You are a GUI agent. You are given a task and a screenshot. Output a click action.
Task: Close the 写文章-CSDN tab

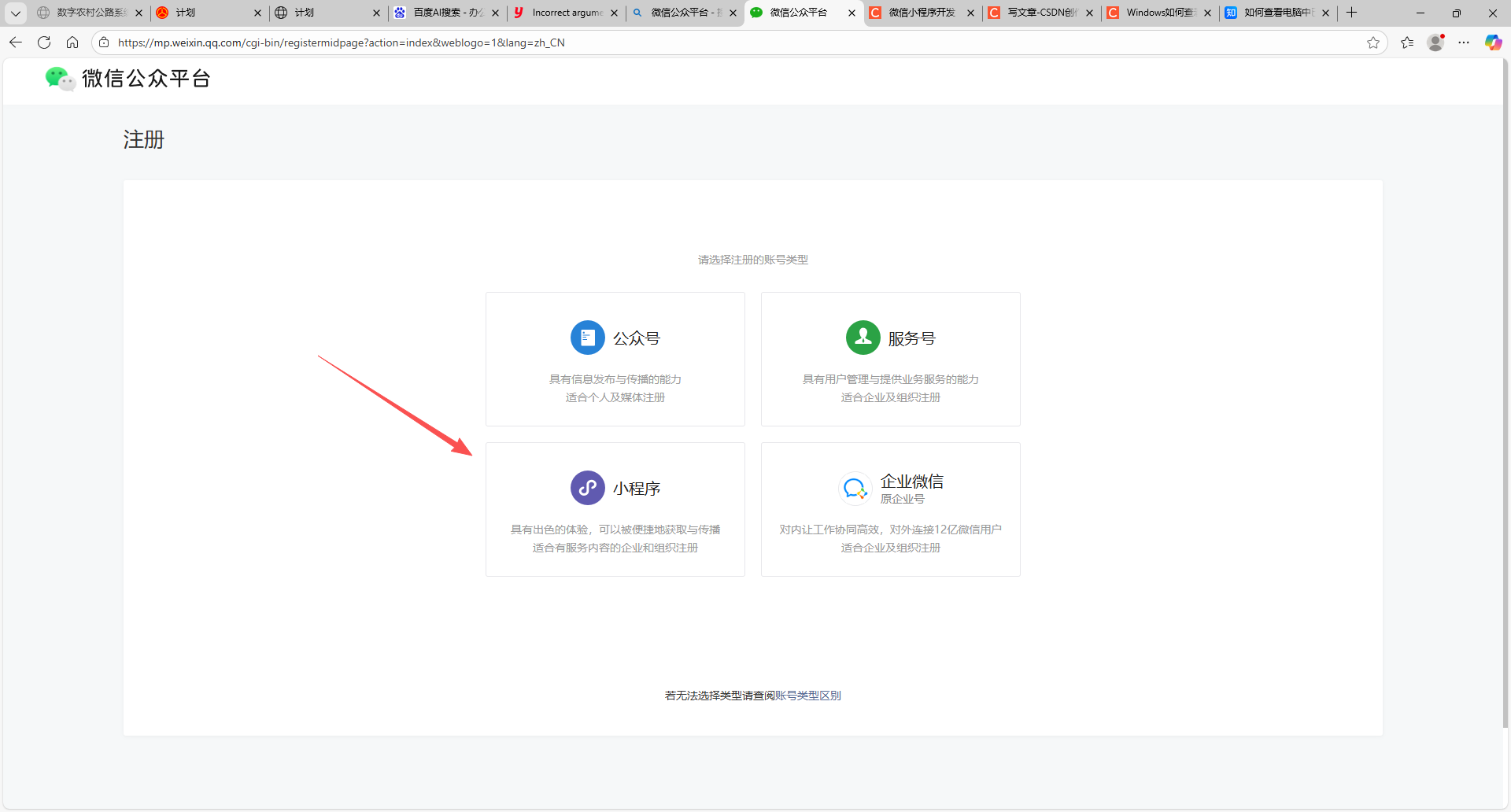click(1089, 13)
